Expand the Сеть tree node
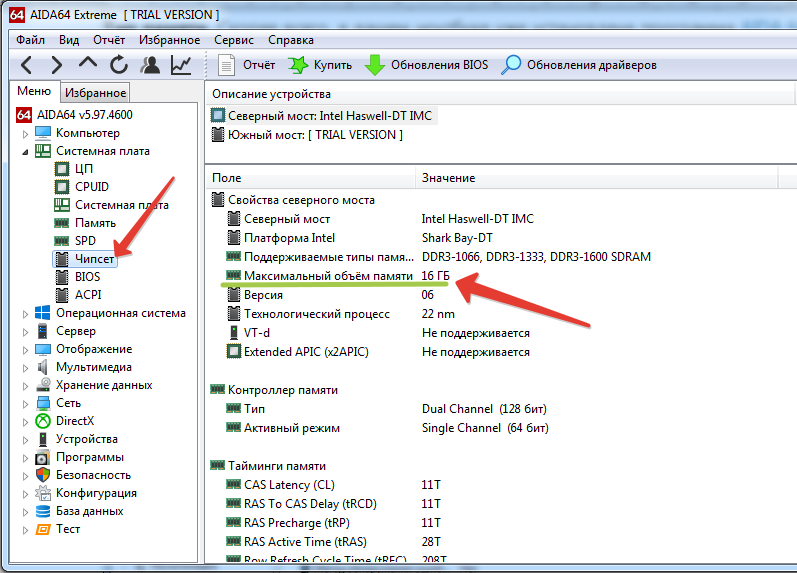Screen dimensions: 797x573 coord(25,404)
